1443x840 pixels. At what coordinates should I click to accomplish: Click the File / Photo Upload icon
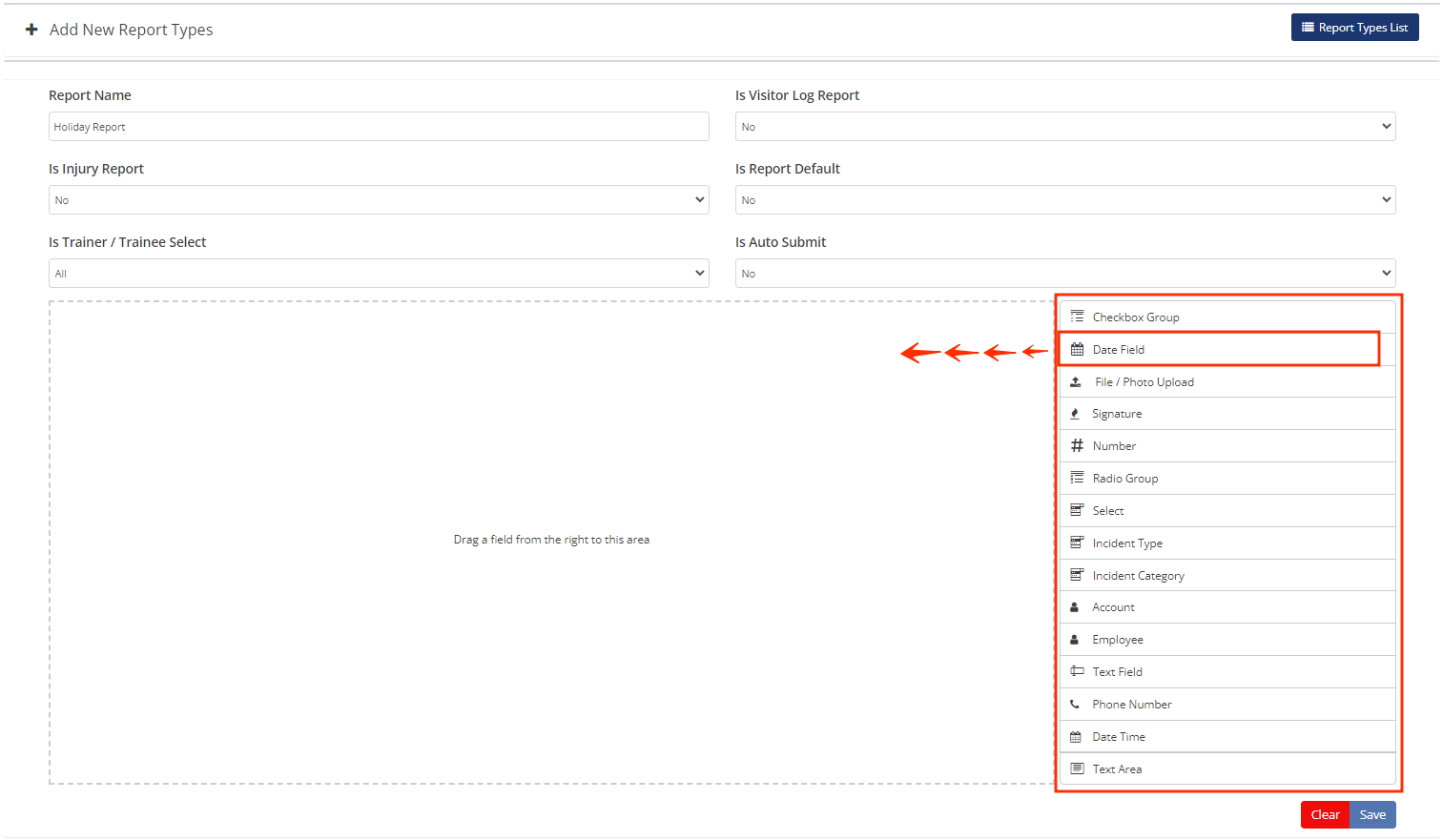tap(1076, 382)
